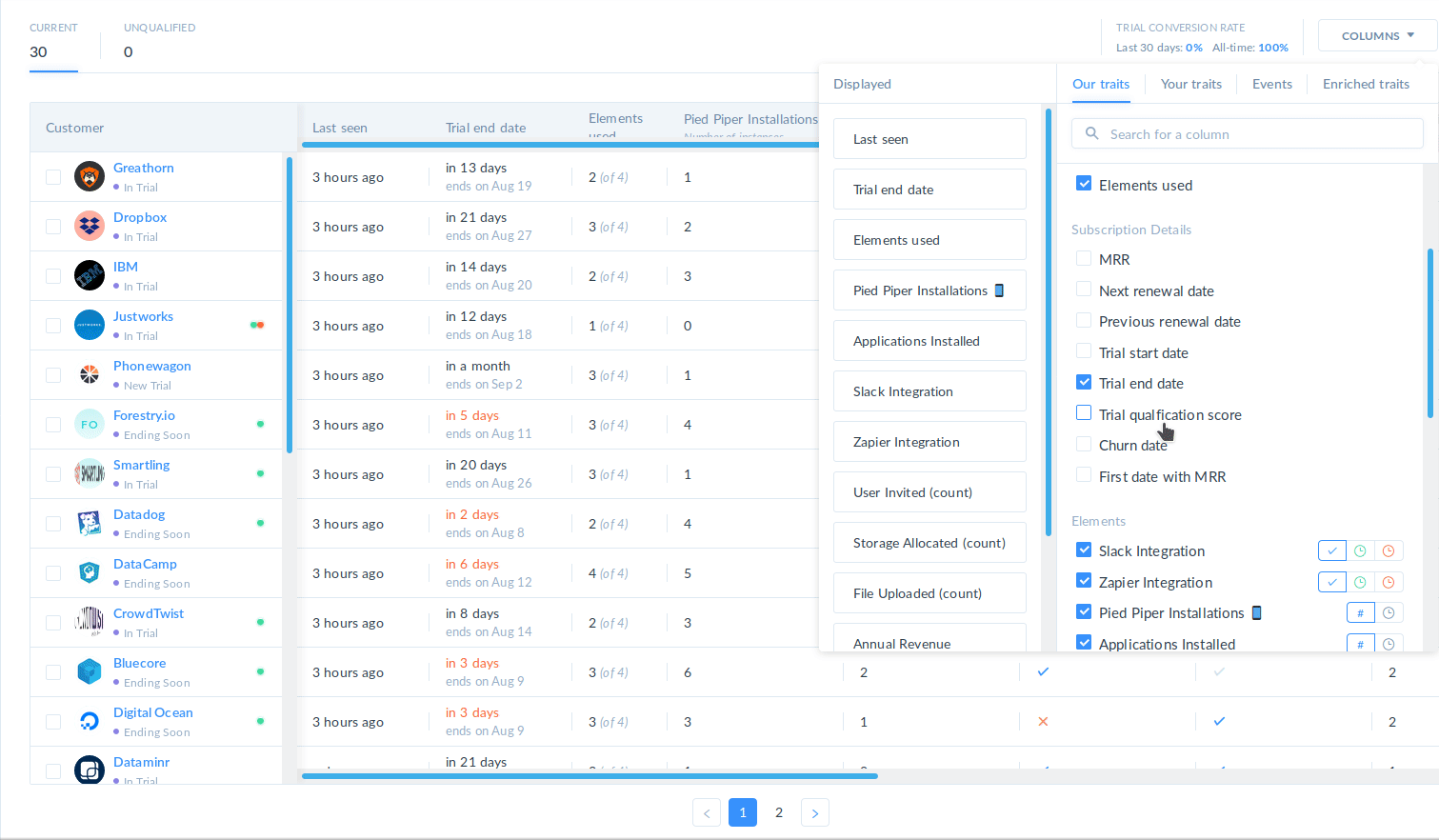
Task: Select the Greathorn row checkbox
Action: [53, 177]
